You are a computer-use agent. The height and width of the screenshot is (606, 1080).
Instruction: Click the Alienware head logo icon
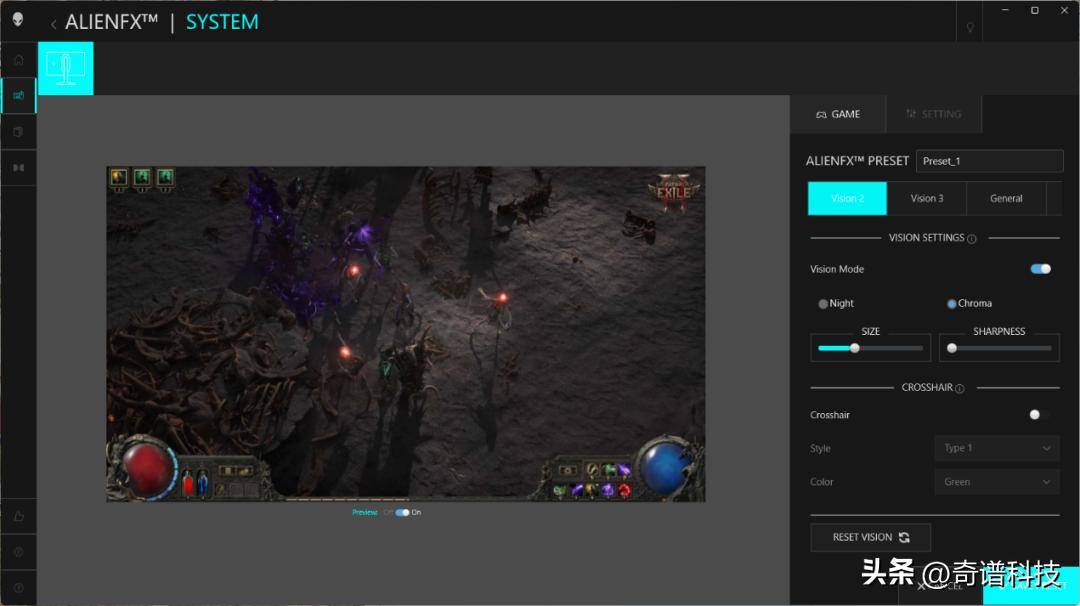(x=18, y=19)
